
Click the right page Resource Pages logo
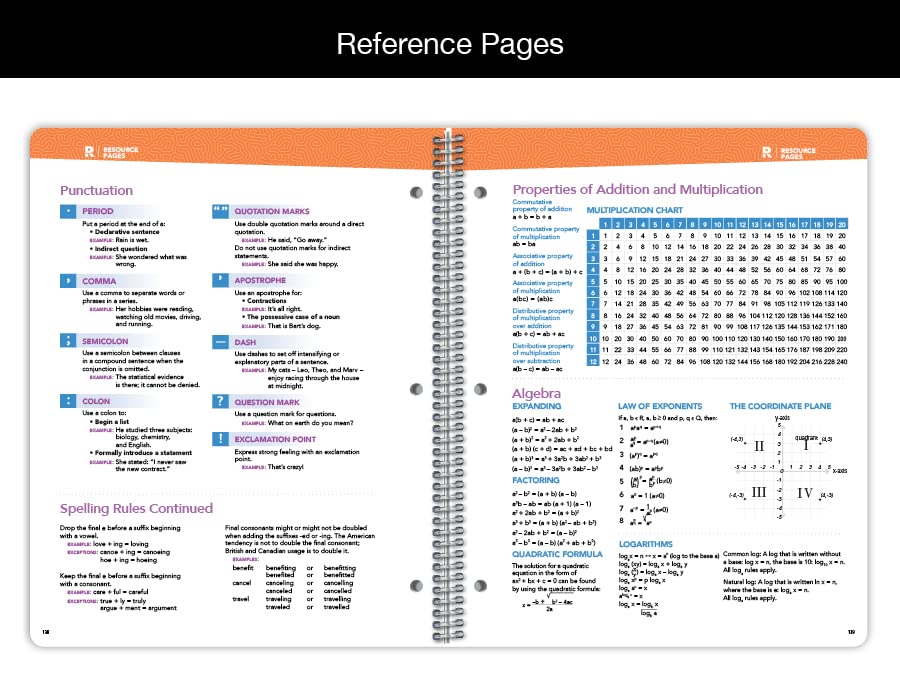coord(789,153)
